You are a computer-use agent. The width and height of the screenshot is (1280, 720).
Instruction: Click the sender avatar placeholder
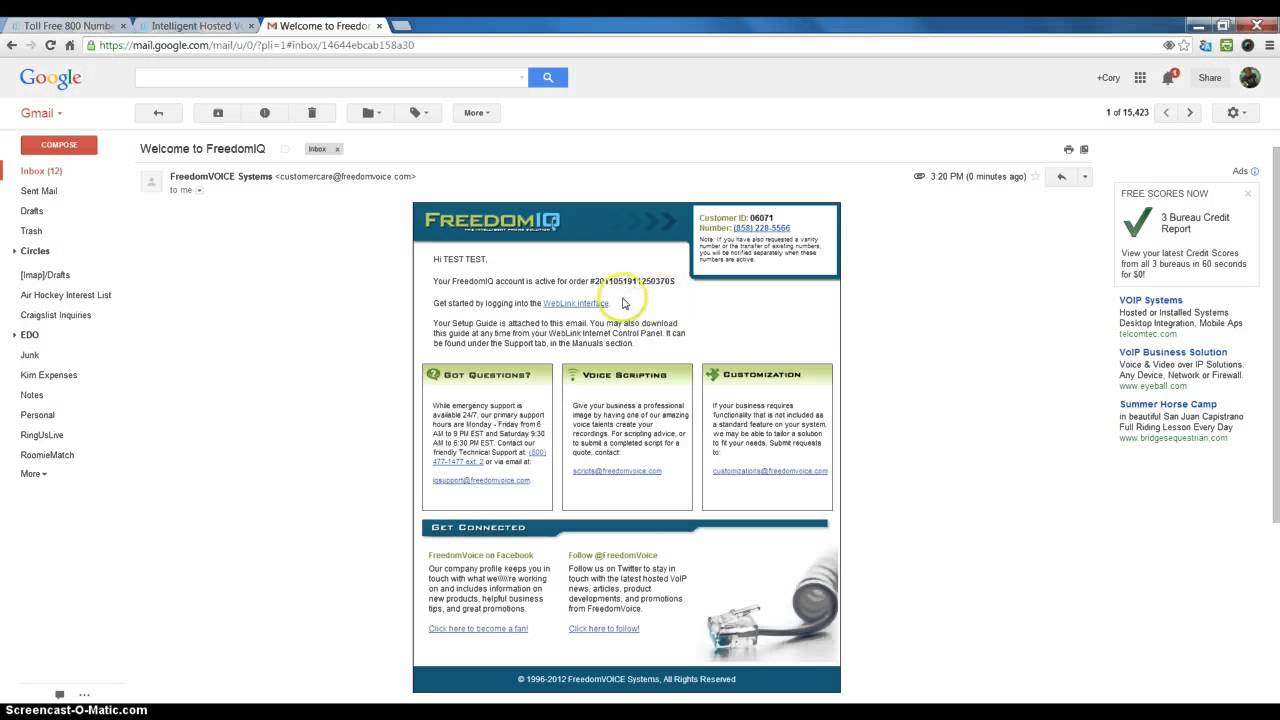[151, 181]
